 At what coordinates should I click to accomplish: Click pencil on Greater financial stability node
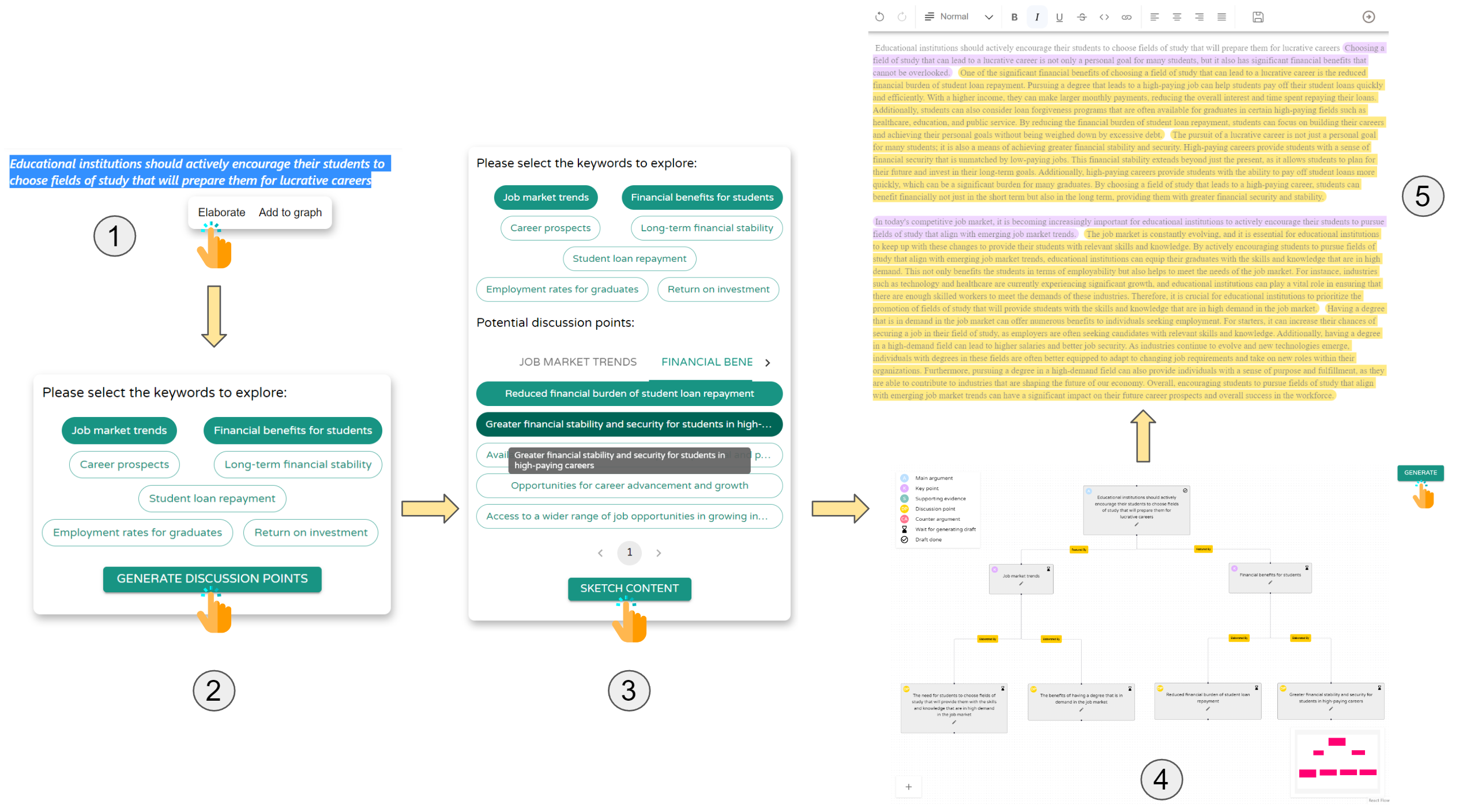[x=1330, y=709]
